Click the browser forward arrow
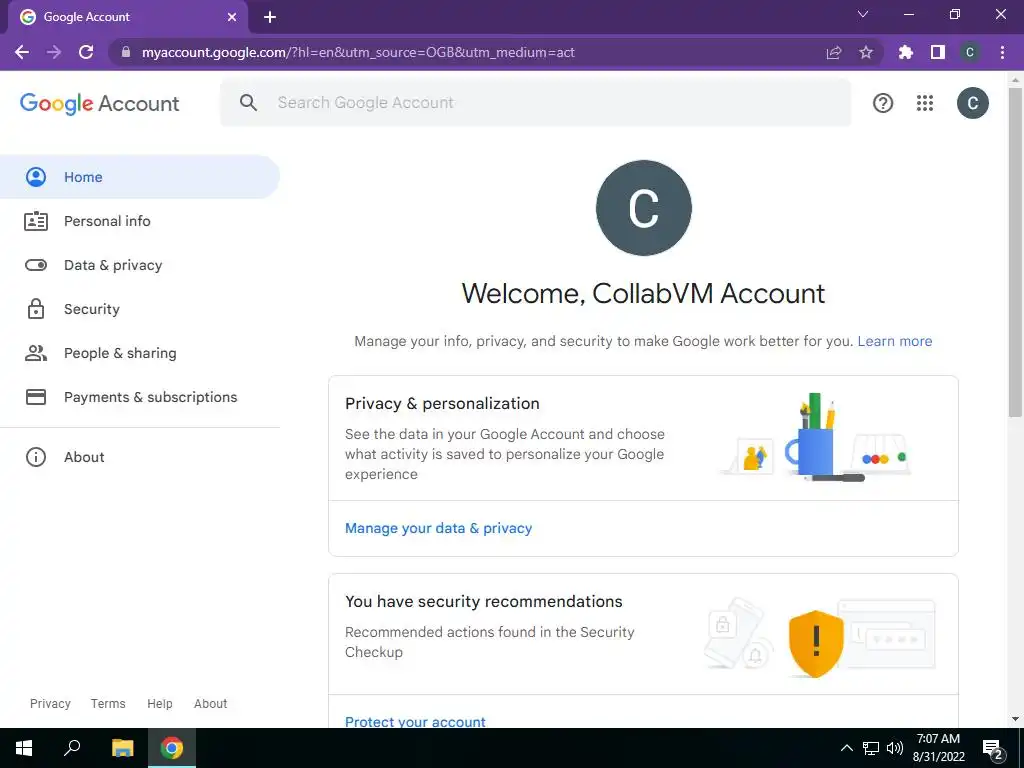1024x768 pixels. click(x=54, y=52)
